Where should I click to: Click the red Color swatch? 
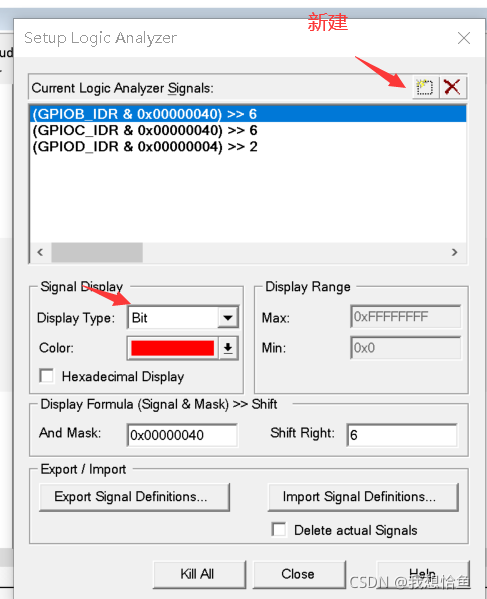tap(173, 348)
